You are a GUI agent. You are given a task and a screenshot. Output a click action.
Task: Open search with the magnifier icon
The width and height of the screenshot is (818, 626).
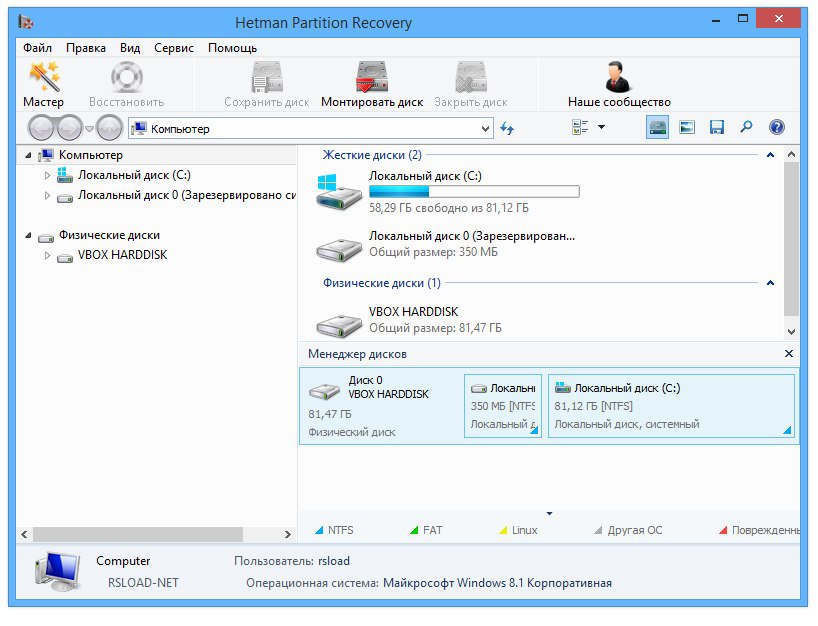747,127
